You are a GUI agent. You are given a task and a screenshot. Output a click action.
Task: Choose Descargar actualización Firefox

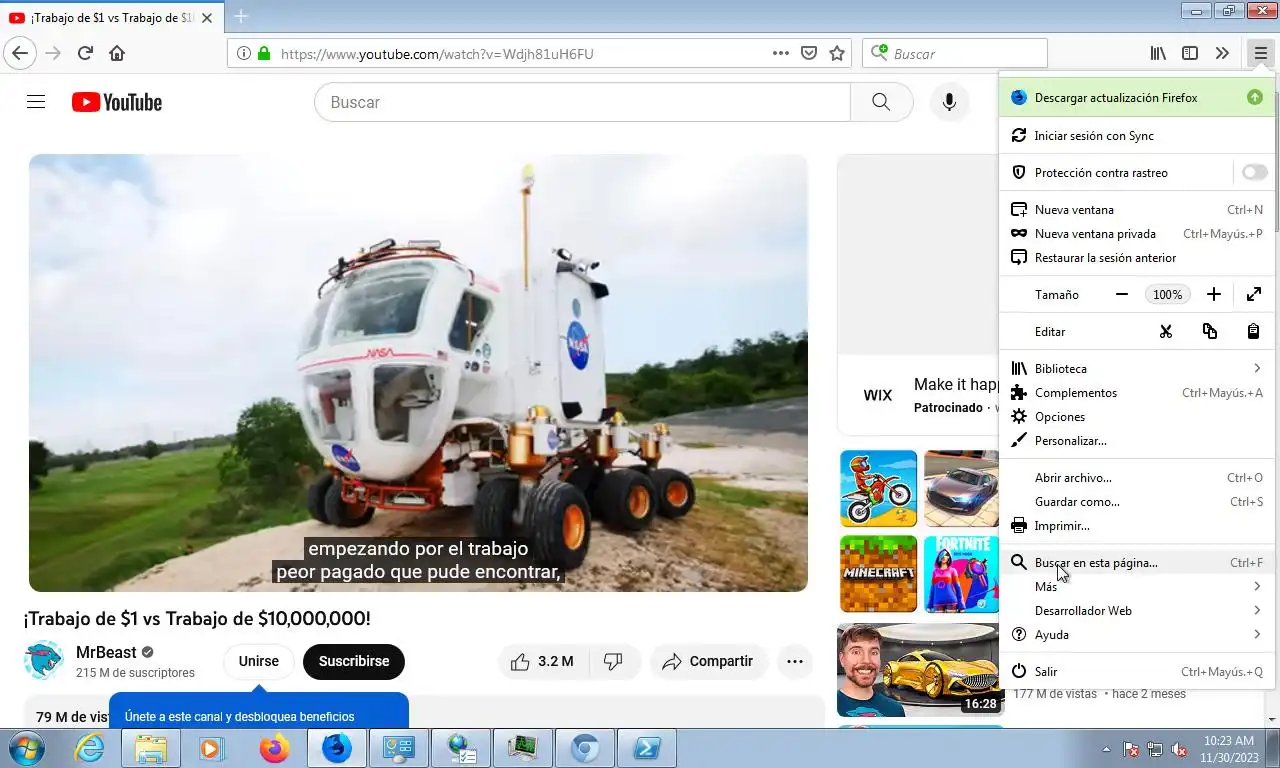(1137, 97)
